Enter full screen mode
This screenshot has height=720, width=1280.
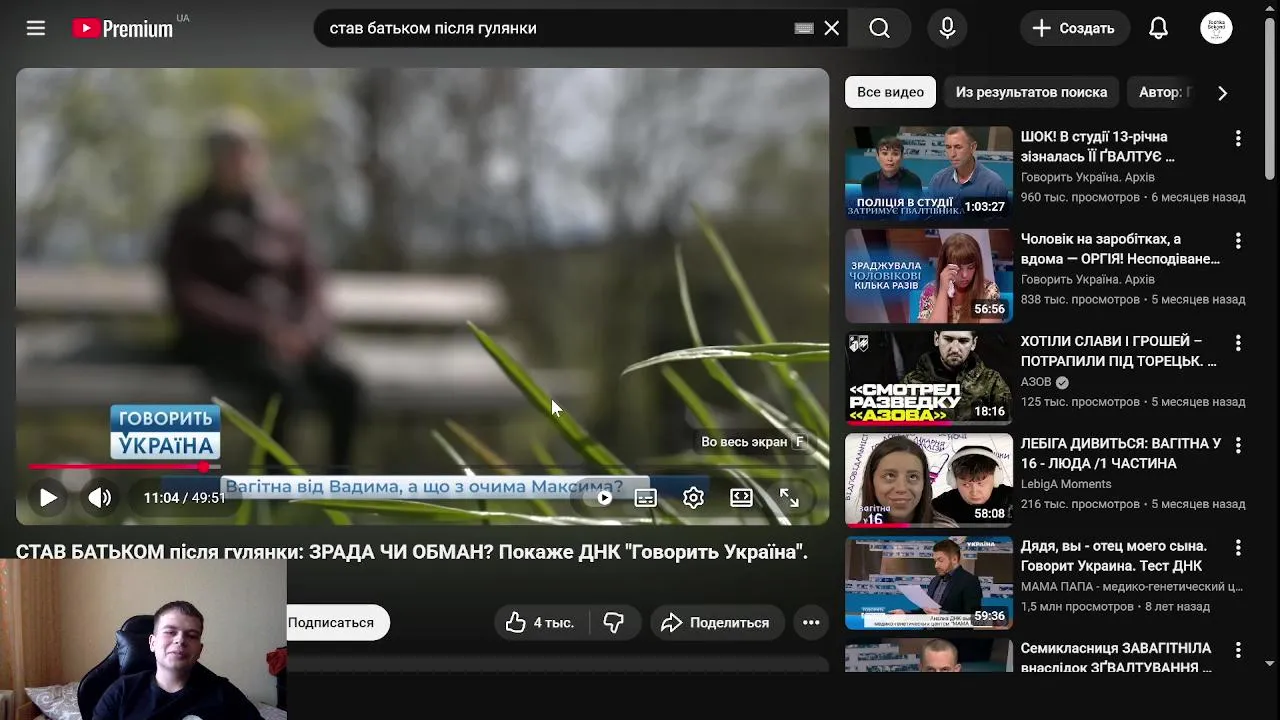point(789,497)
